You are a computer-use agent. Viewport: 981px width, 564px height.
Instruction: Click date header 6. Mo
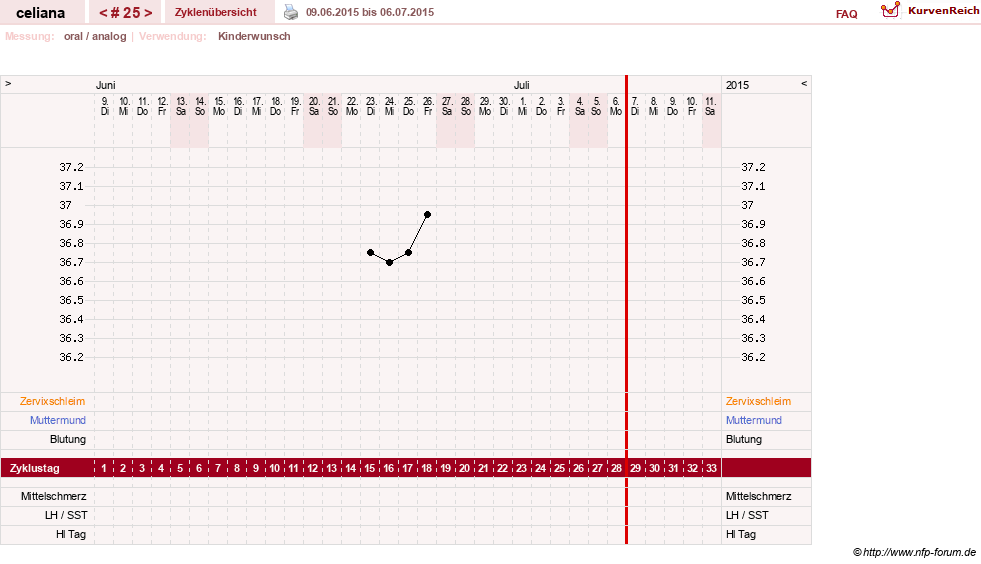[616, 106]
